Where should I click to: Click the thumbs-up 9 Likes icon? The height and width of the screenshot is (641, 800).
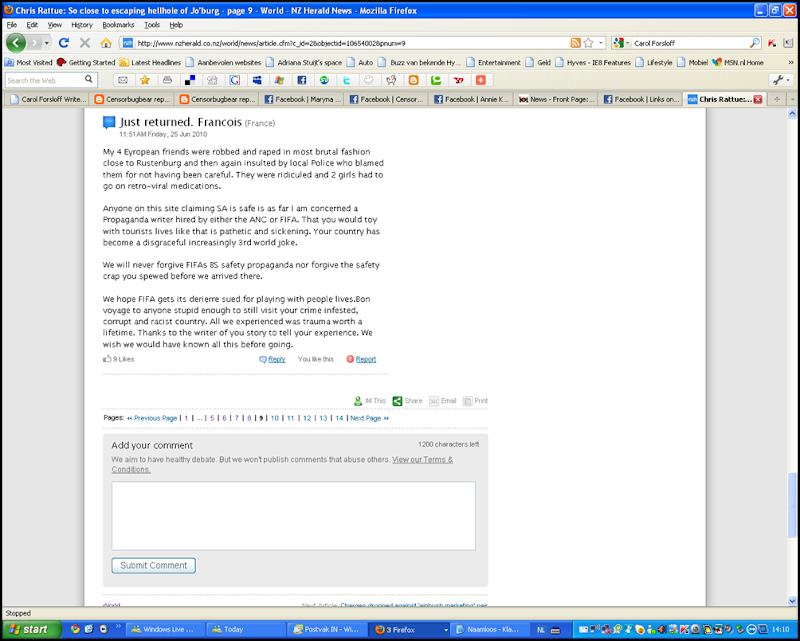point(107,359)
